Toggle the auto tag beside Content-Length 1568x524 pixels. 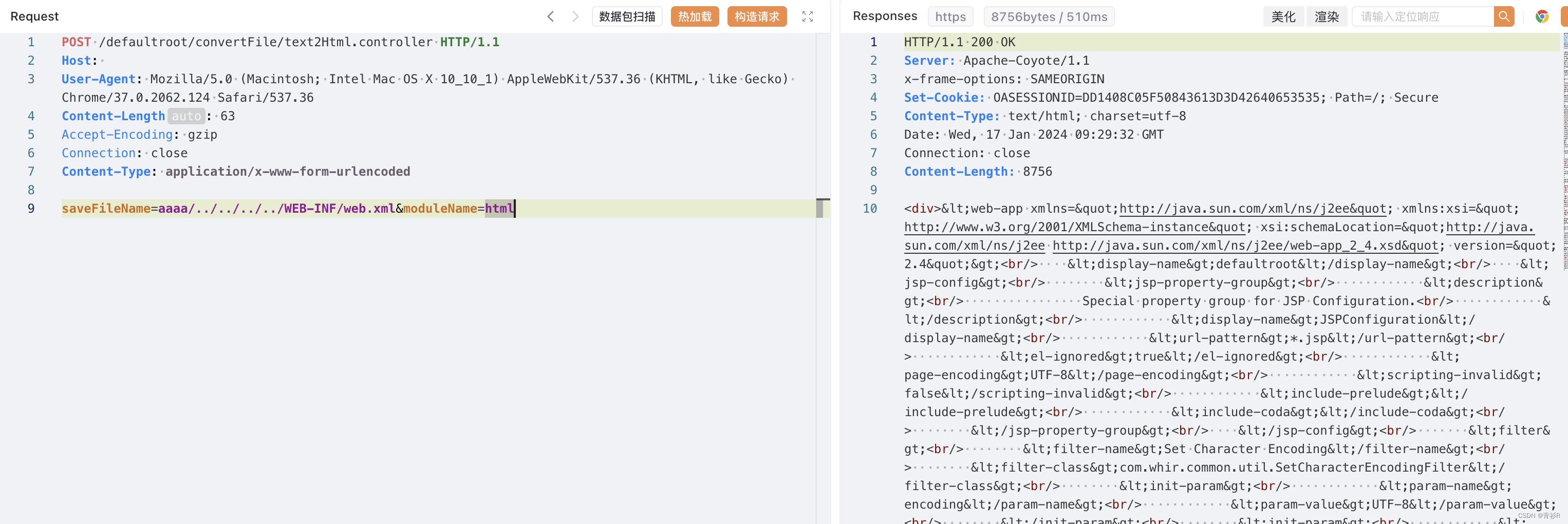point(186,116)
